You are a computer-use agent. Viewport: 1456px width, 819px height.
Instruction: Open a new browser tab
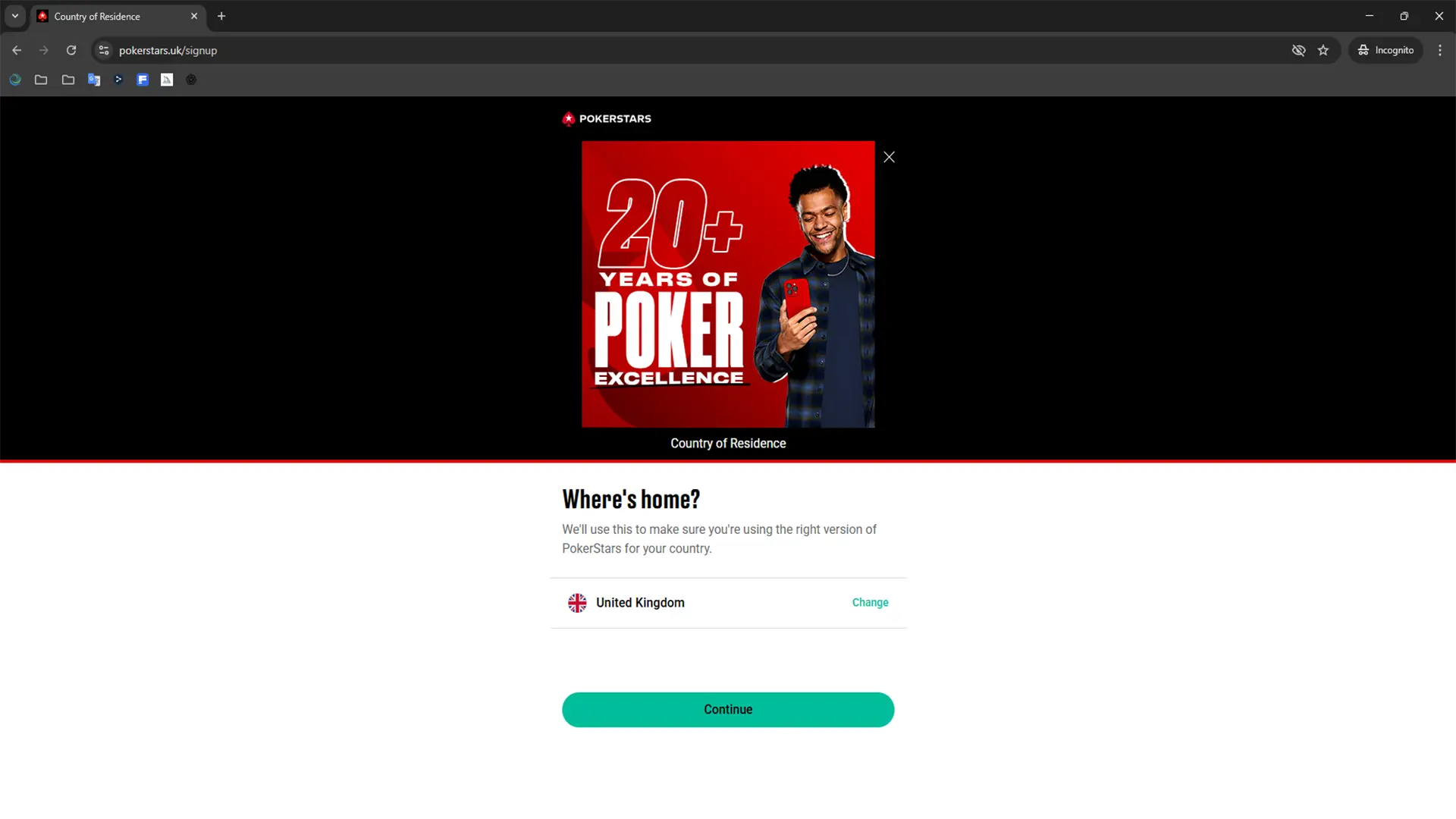click(x=221, y=16)
